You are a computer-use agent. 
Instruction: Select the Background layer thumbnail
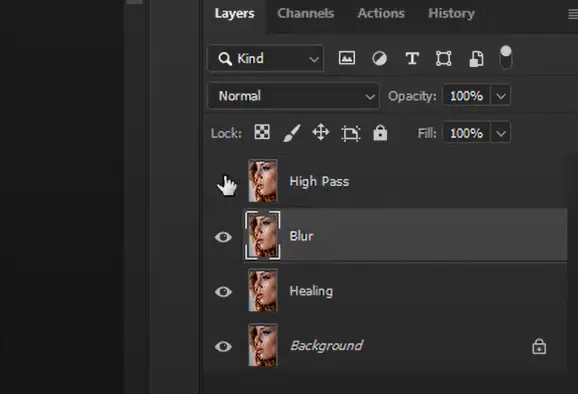262,345
